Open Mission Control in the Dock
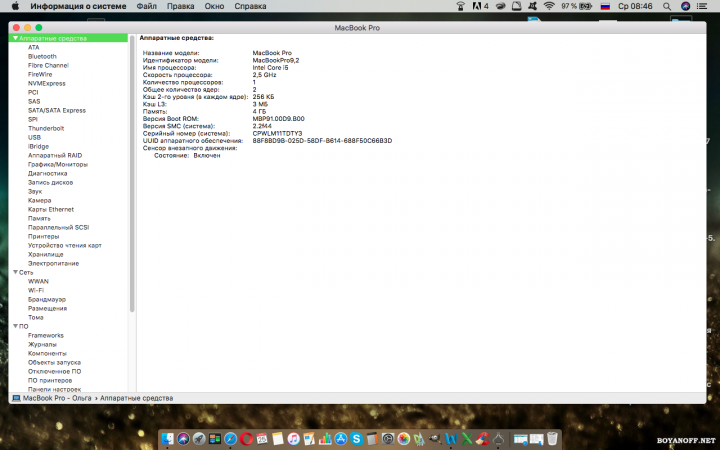 (214, 439)
